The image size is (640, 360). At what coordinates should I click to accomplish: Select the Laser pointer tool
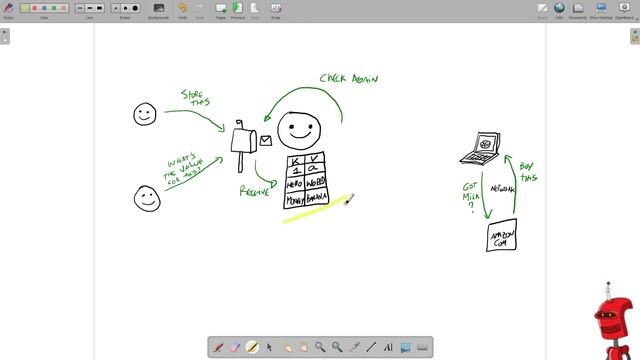coord(354,347)
